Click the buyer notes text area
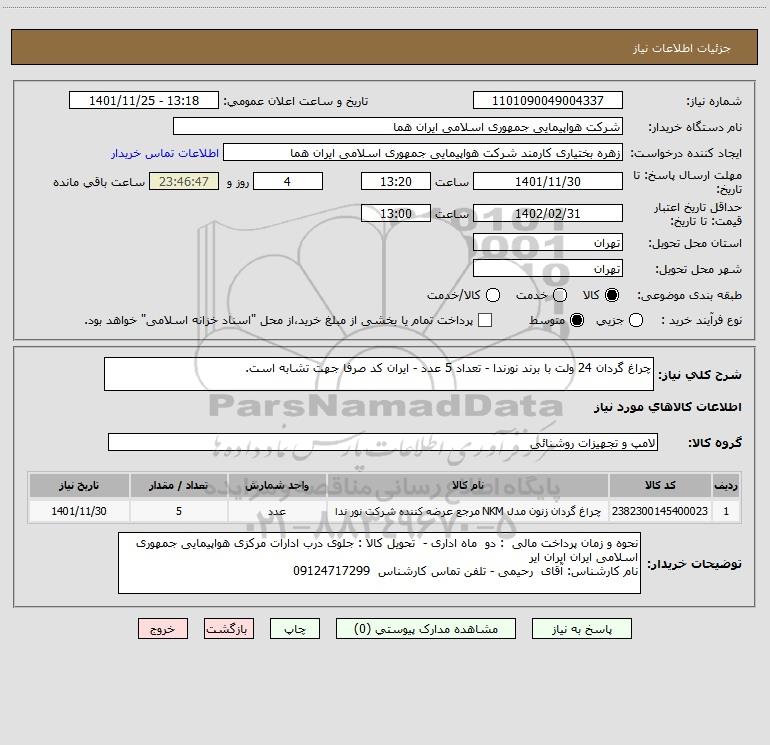 click(379, 563)
